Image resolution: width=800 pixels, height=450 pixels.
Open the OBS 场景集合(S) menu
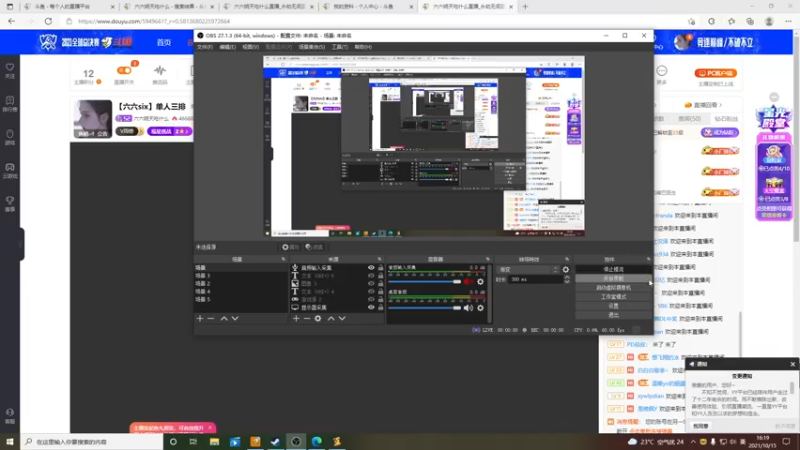(x=312, y=47)
